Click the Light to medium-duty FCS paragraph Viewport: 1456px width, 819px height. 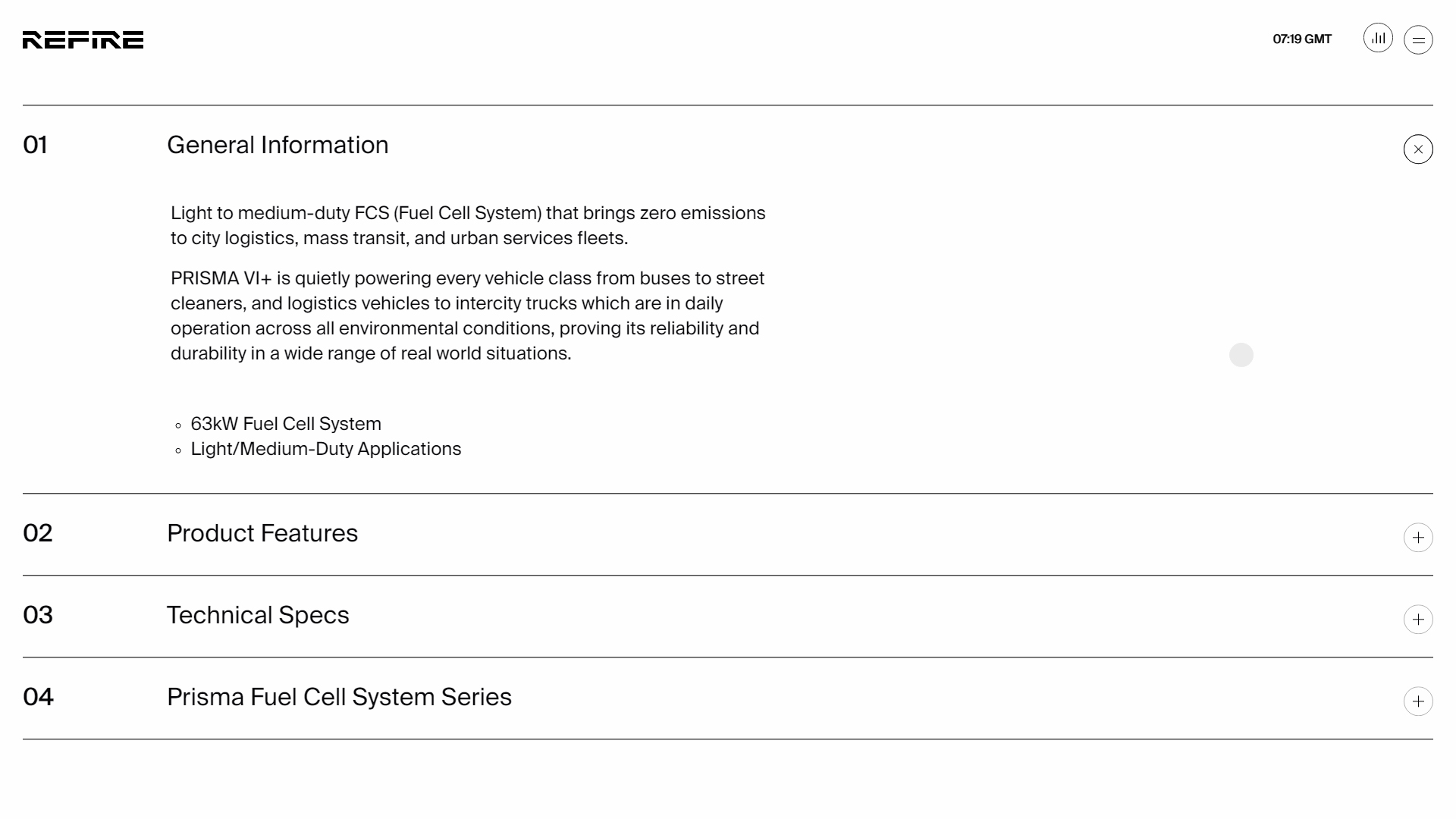468,225
